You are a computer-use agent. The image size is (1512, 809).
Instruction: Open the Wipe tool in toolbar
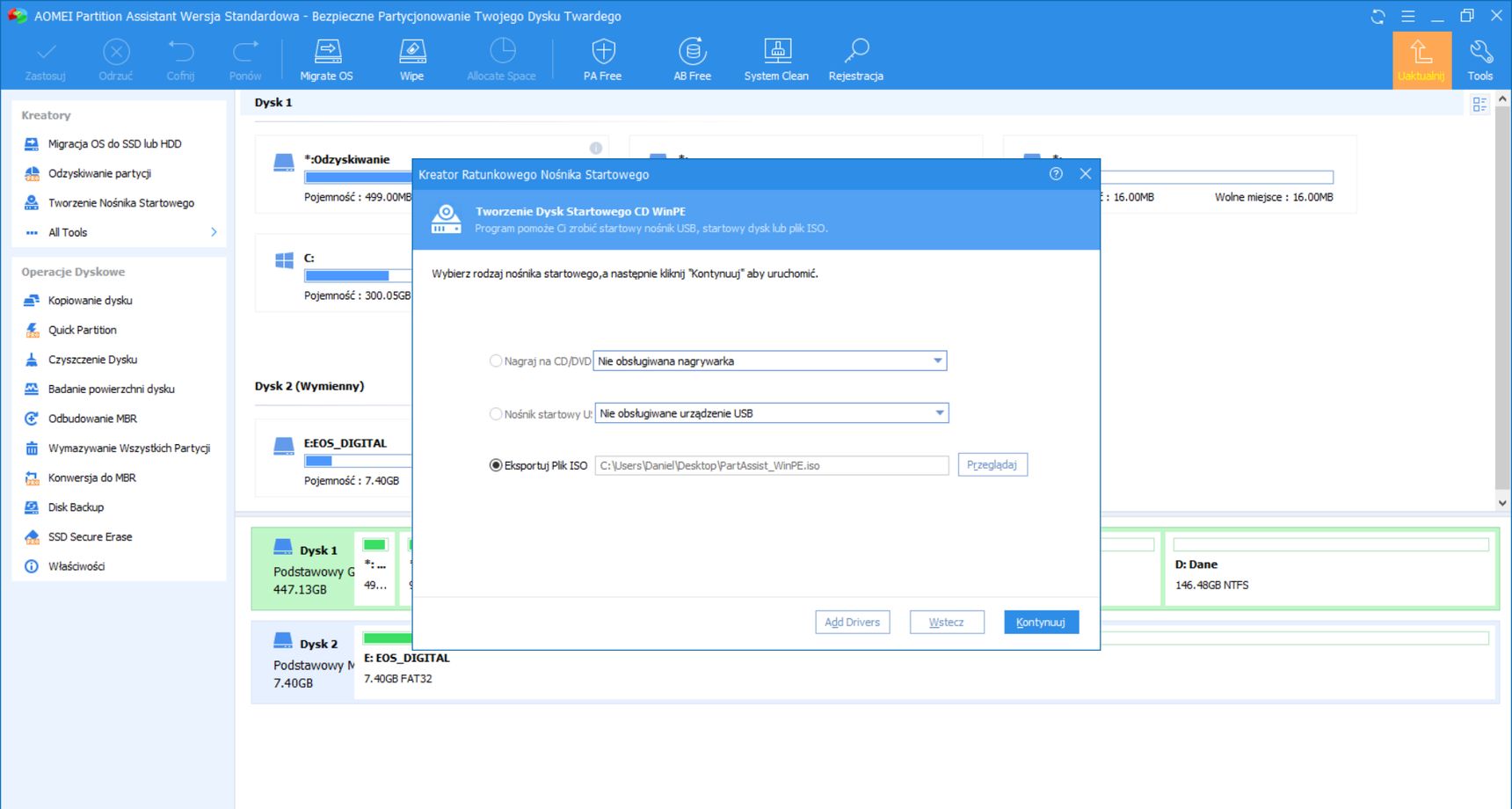(x=411, y=60)
